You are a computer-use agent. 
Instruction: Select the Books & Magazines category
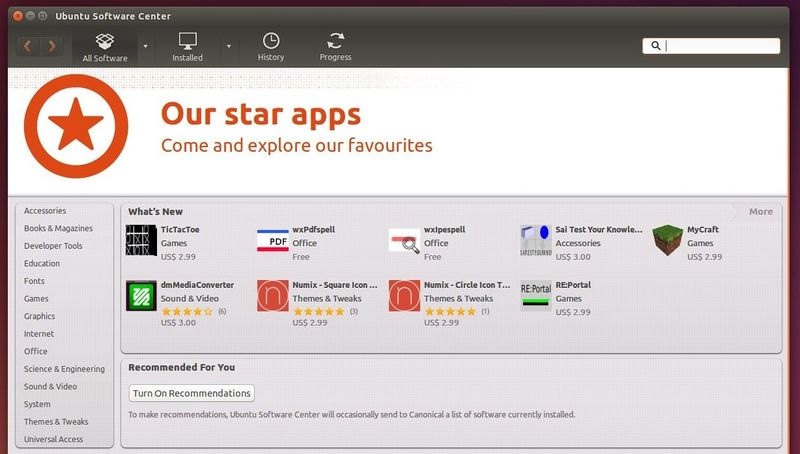[x=58, y=228]
